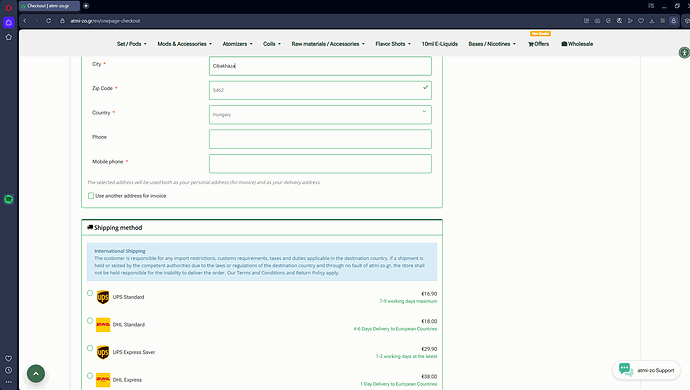The width and height of the screenshot is (690, 390).
Task: Open 10ml E-Liquids category
Action: point(440,44)
